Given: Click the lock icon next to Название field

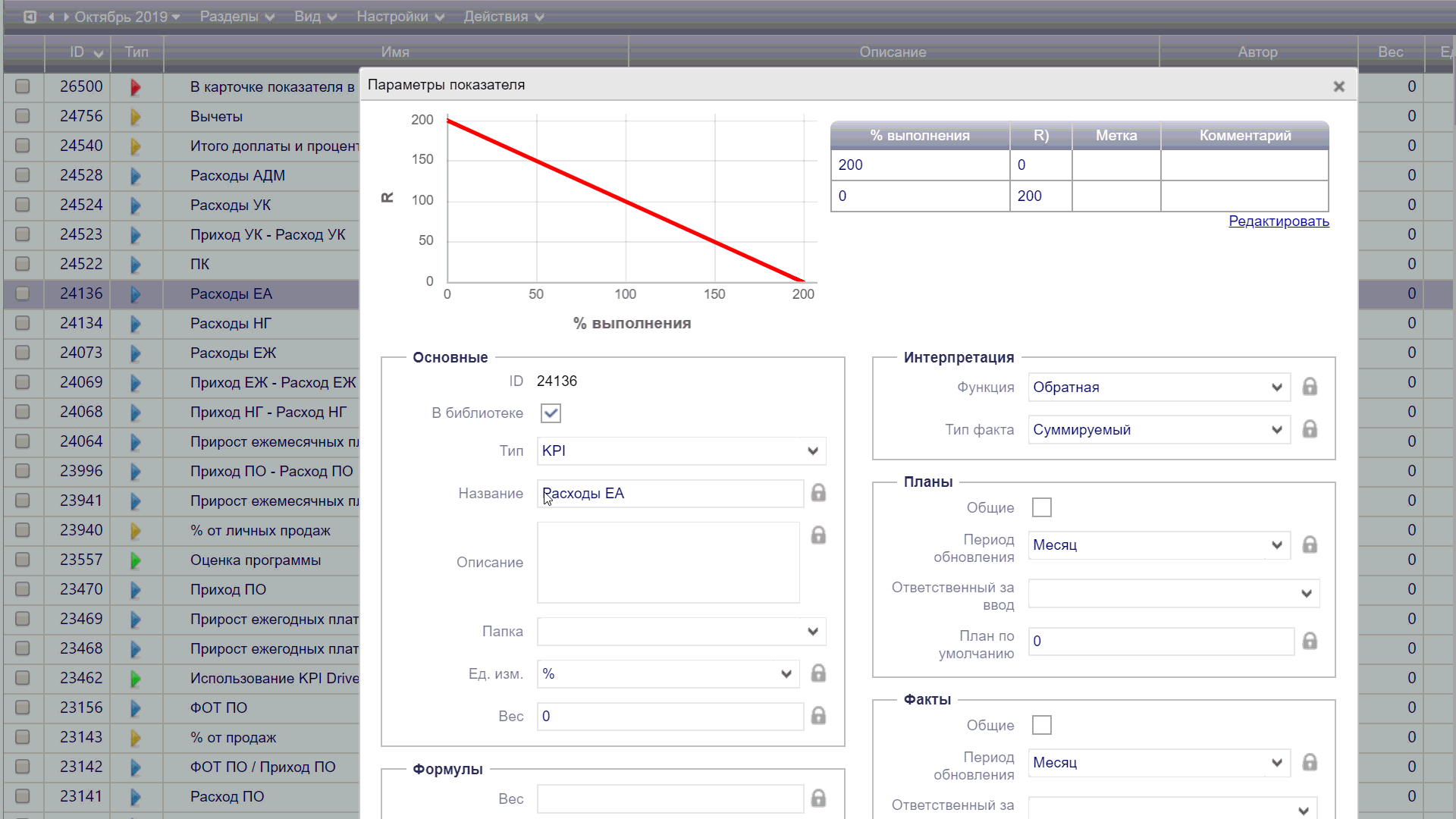Looking at the screenshot, I should (818, 493).
